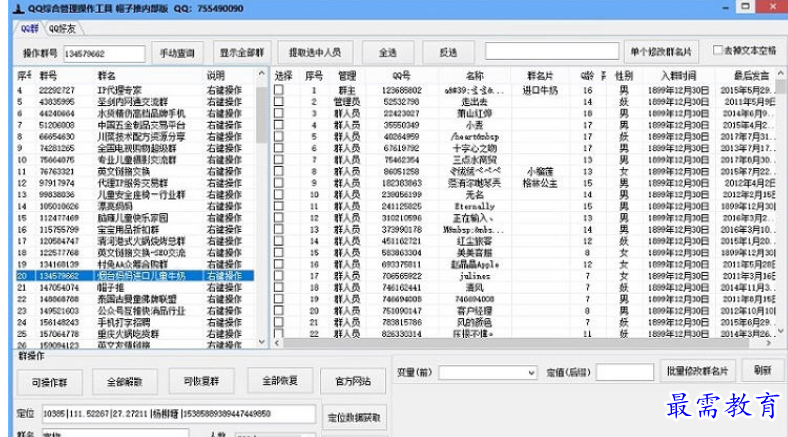
Task: Click the 批量修改群名片 button
Action: pyautogui.click(x=697, y=371)
